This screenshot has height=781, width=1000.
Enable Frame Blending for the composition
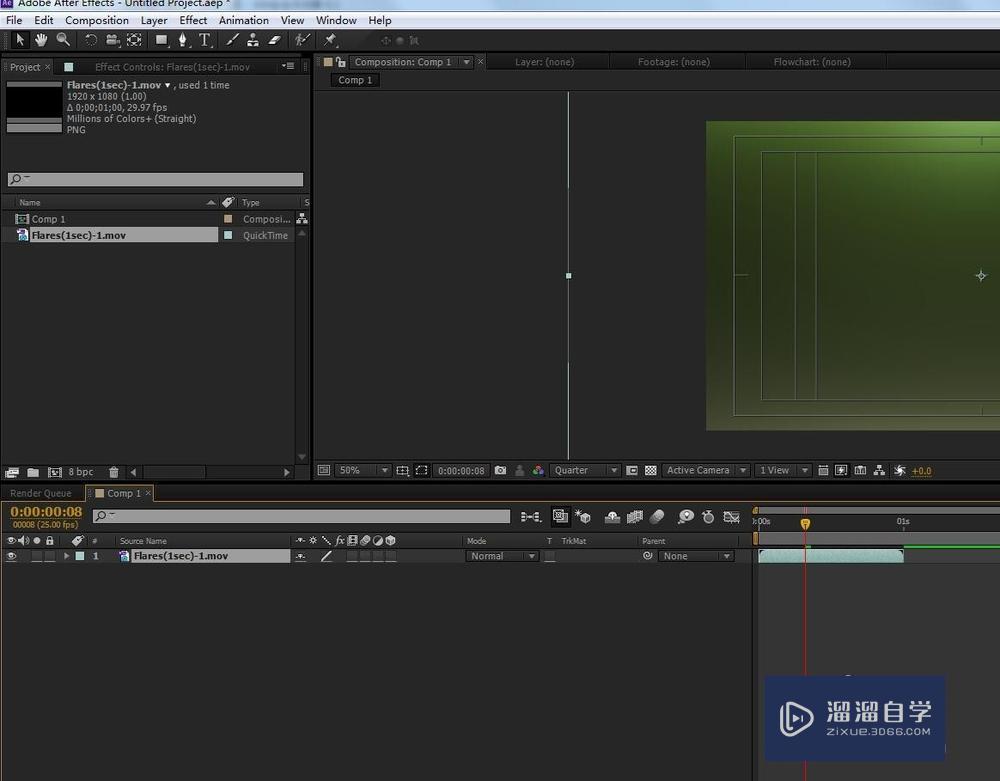click(x=635, y=517)
